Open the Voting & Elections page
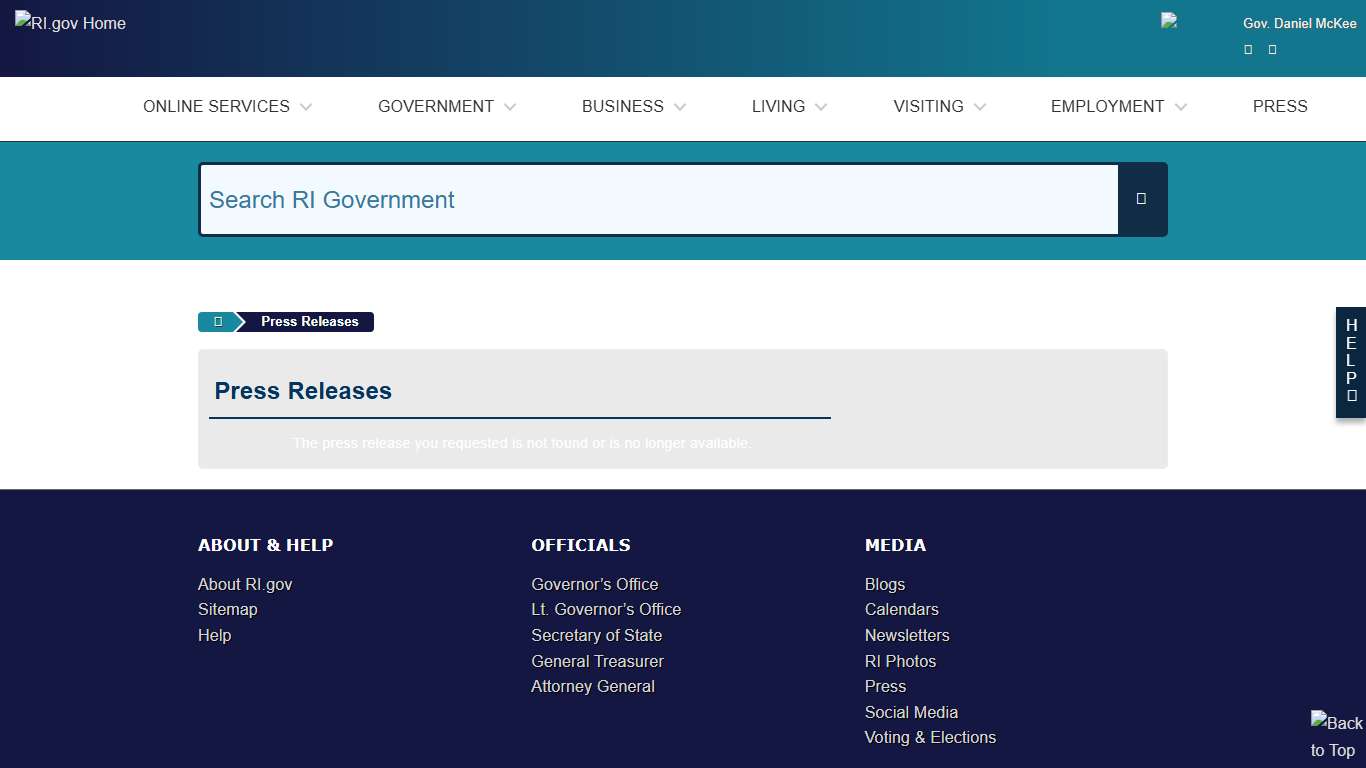Viewport: 1366px width, 768px height. coord(930,737)
